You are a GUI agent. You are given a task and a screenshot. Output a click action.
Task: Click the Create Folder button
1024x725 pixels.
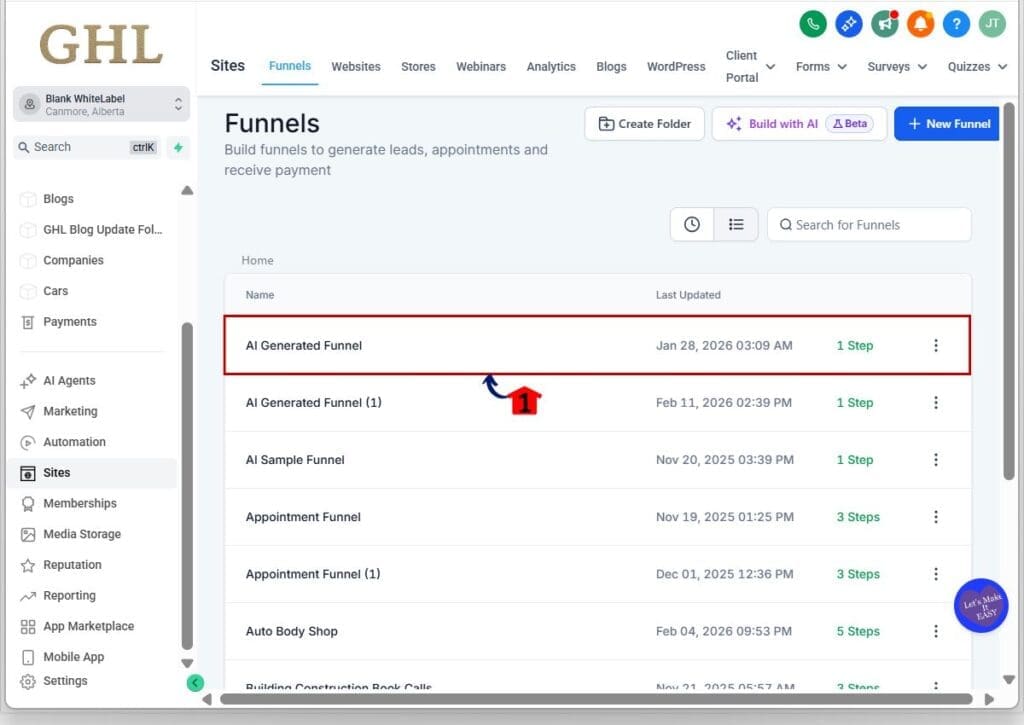click(x=645, y=124)
